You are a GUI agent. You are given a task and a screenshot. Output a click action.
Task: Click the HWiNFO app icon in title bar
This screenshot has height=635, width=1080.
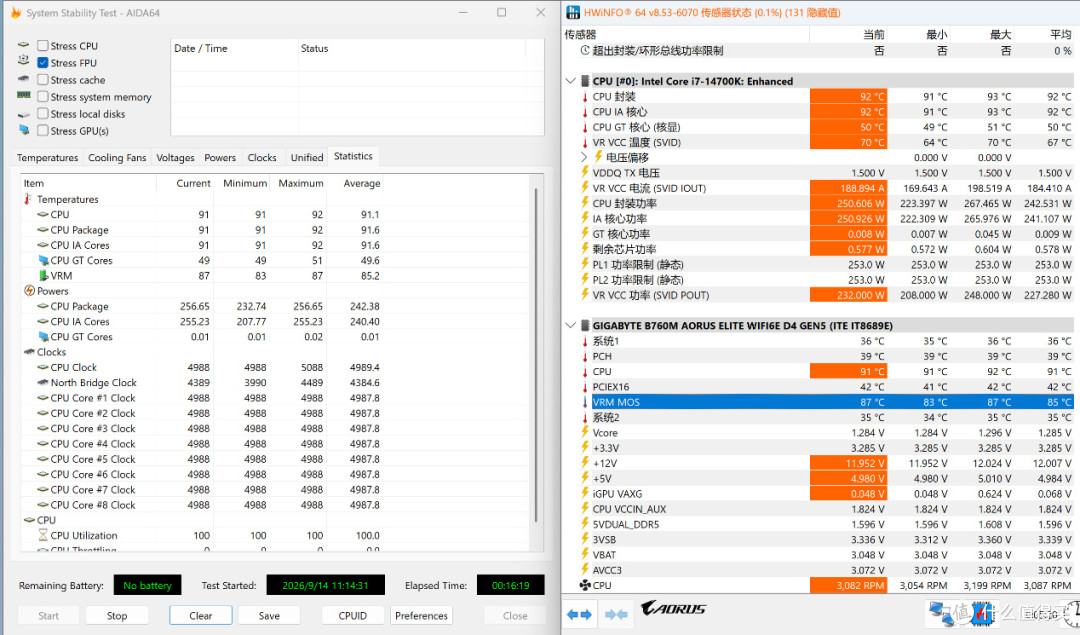coord(573,12)
